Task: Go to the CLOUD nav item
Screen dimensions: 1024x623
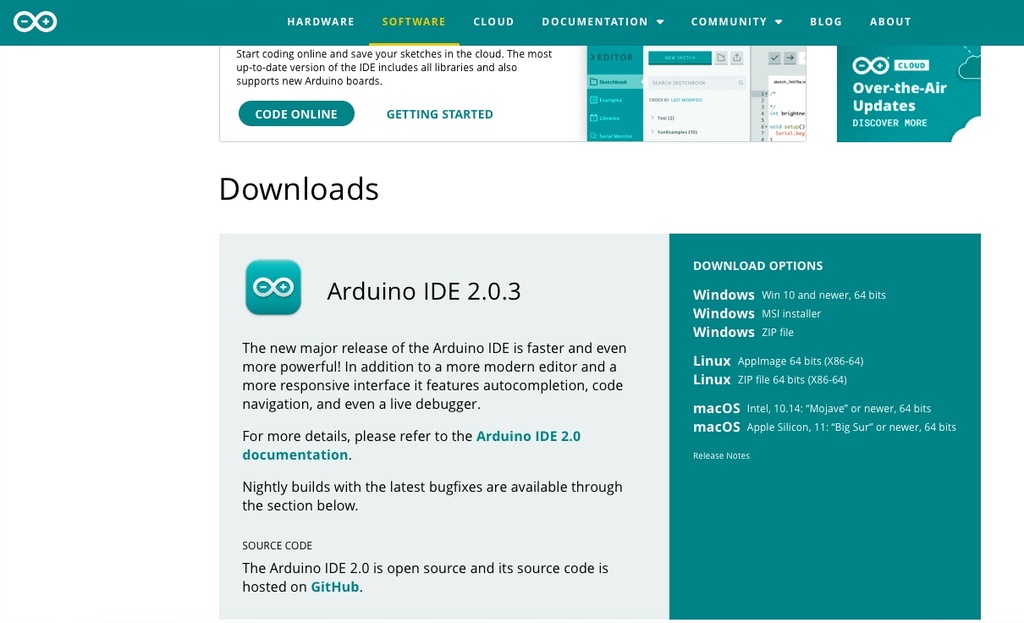Action: pyautogui.click(x=494, y=22)
